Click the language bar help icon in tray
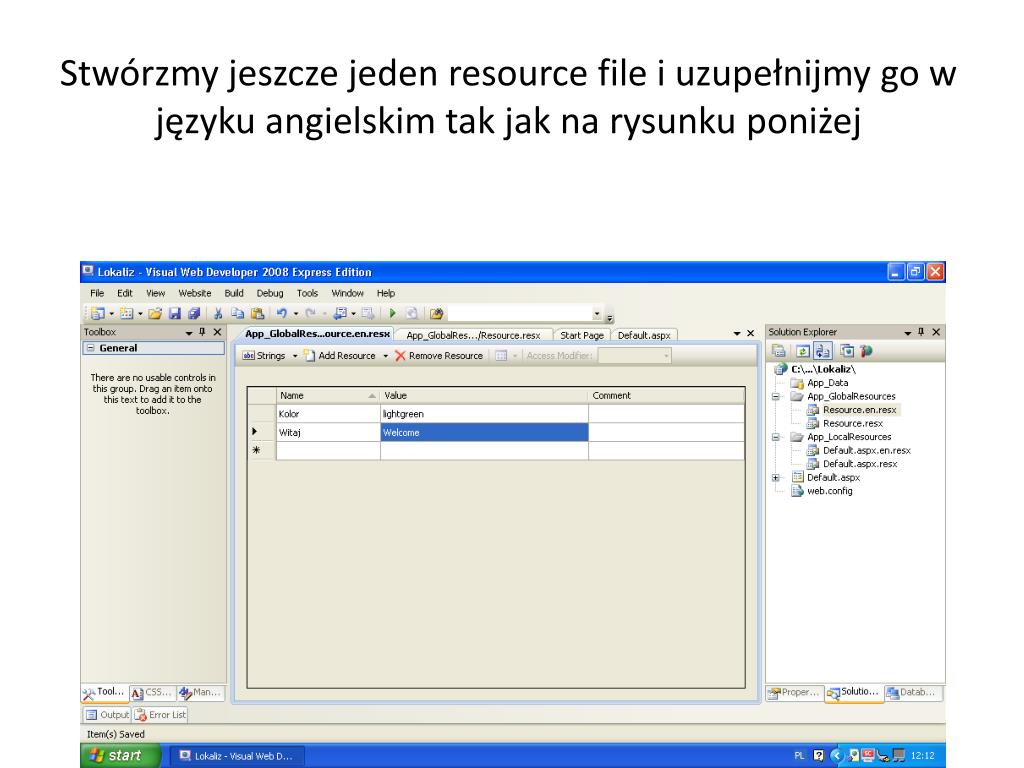The width and height of the screenshot is (1024, 768). (x=818, y=756)
